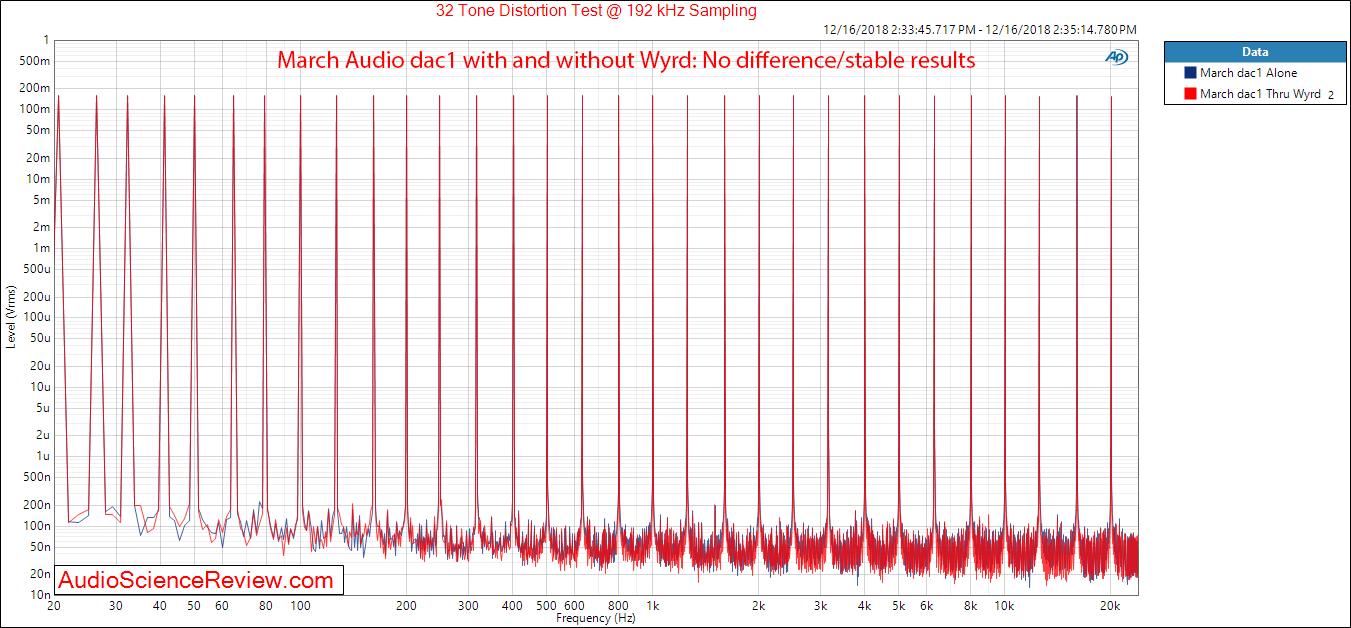This screenshot has height=628, width=1351.
Task: Click the 10k frequency axis label
Action: 1004,606
